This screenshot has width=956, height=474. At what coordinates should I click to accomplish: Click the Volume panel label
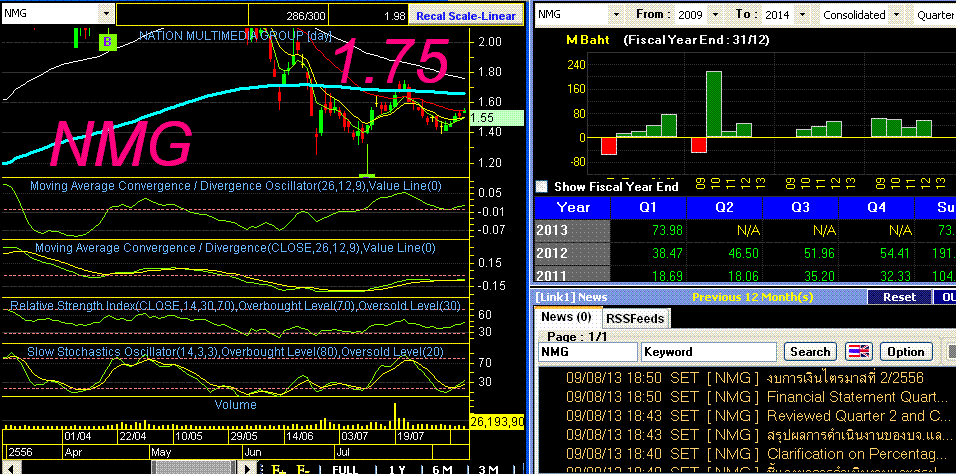[x=235, y=404]
